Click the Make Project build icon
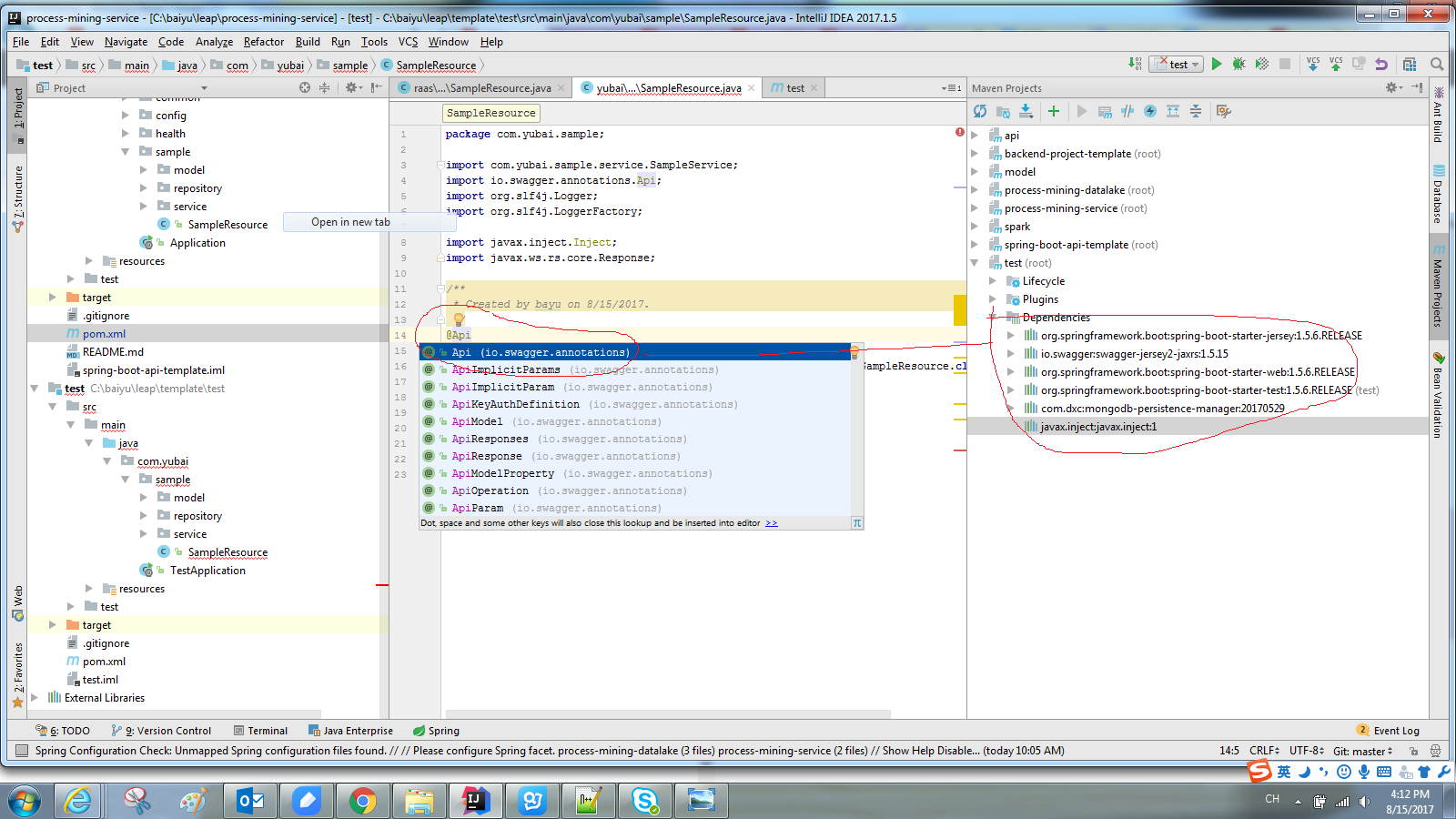Viewport: 1456px width, 819px height. [x=1135, y=64]
